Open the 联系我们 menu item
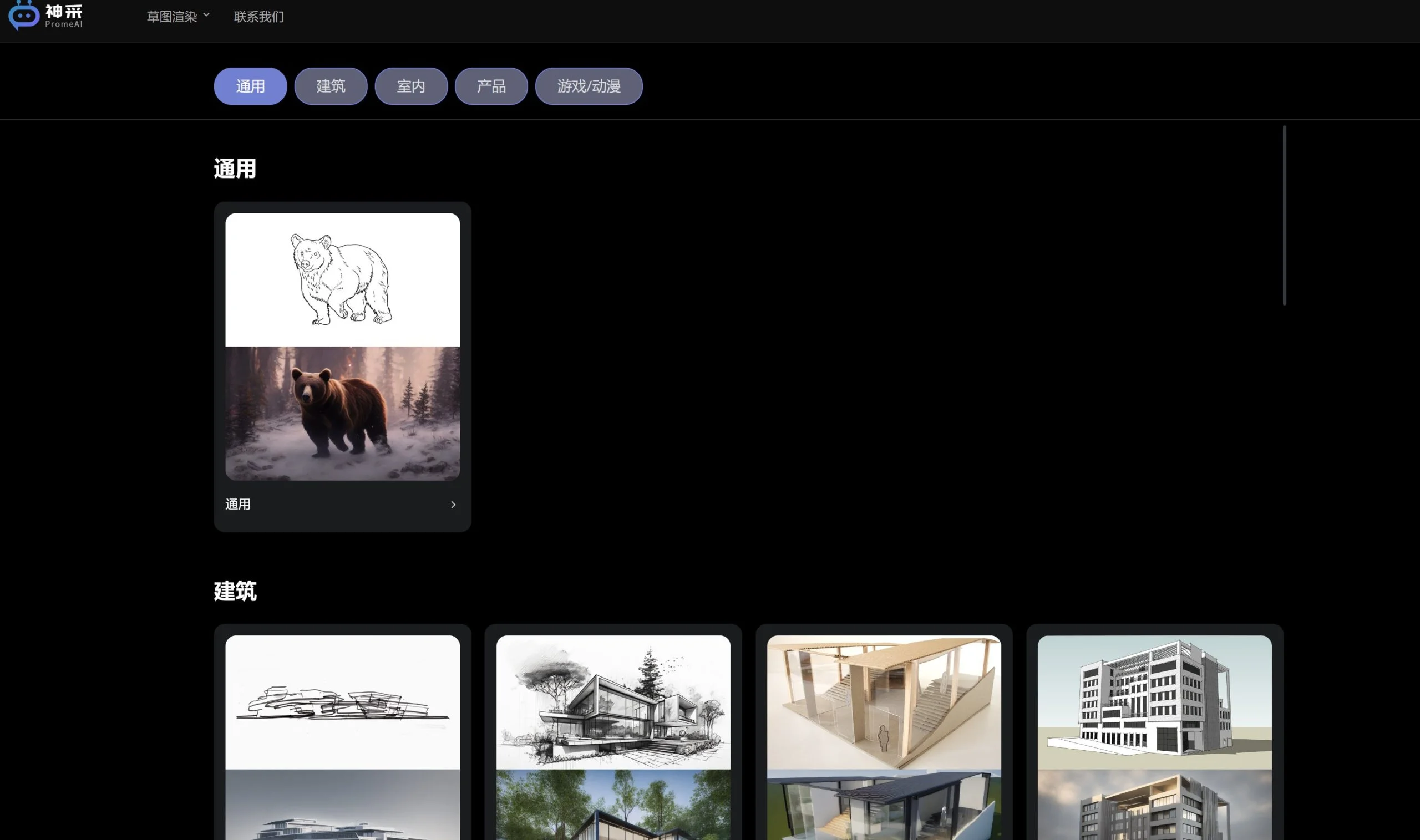 tap(258, 17)
